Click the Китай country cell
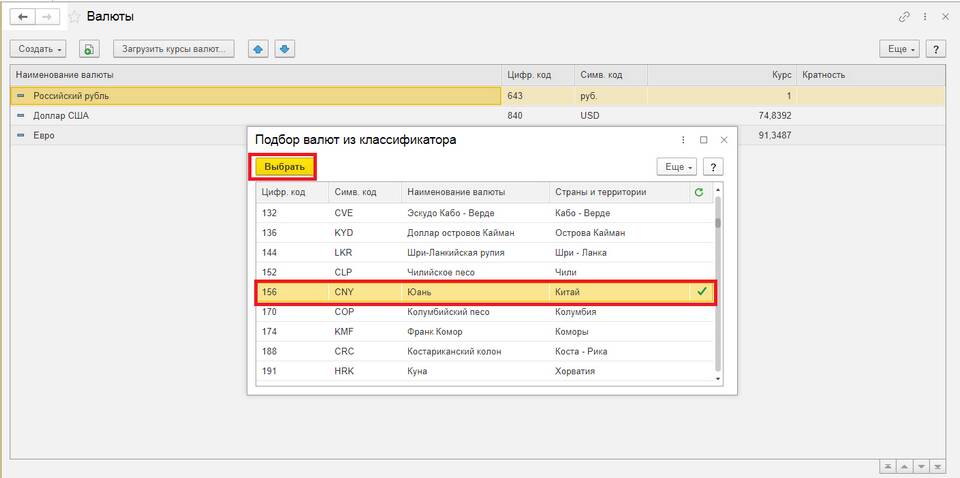Screen dimensions: 960x478 point(567,293)
